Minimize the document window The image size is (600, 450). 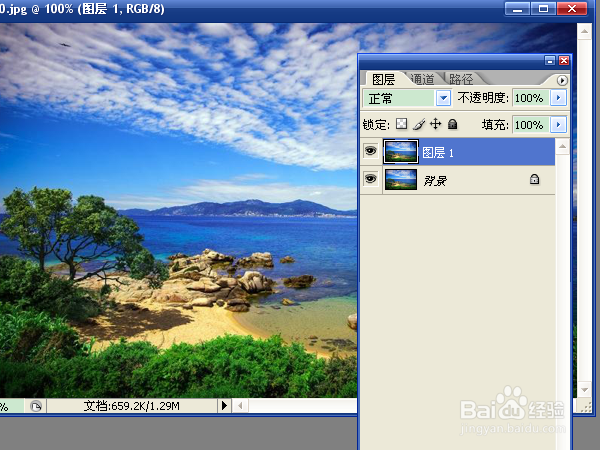[517, 8]
